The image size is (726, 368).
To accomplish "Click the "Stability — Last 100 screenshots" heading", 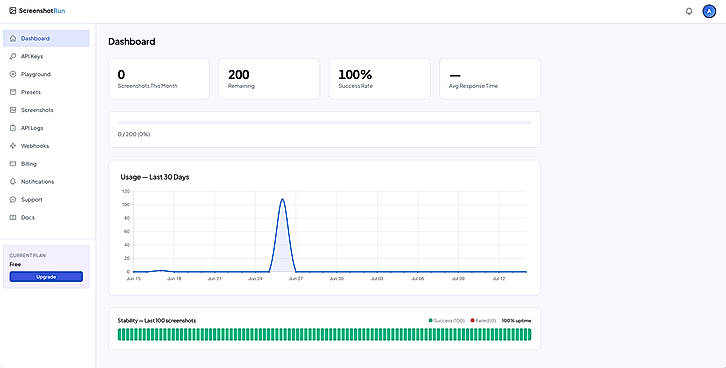I will [157, 320].
